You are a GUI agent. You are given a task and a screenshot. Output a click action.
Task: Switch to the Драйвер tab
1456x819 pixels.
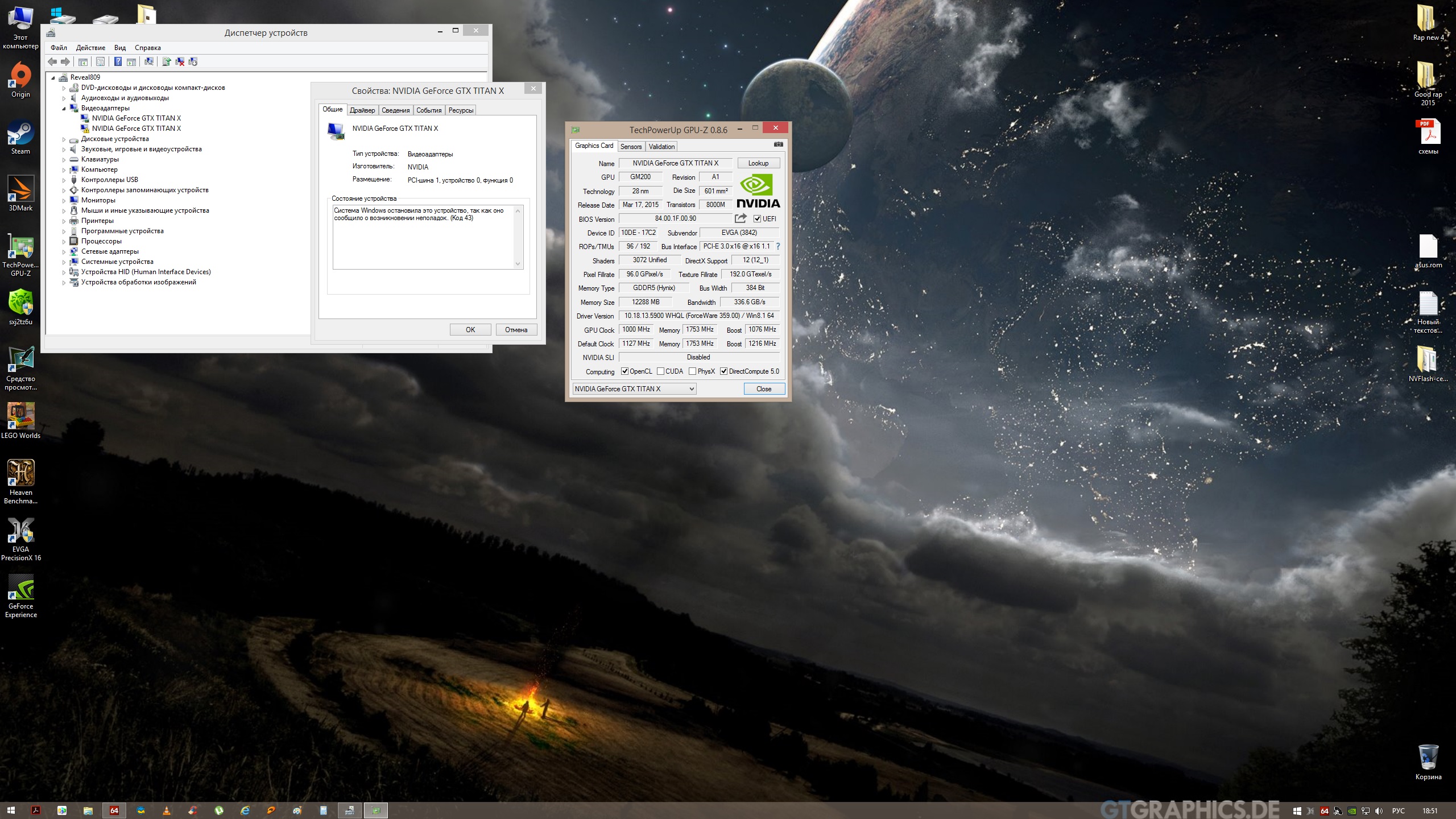pos(362,110)
